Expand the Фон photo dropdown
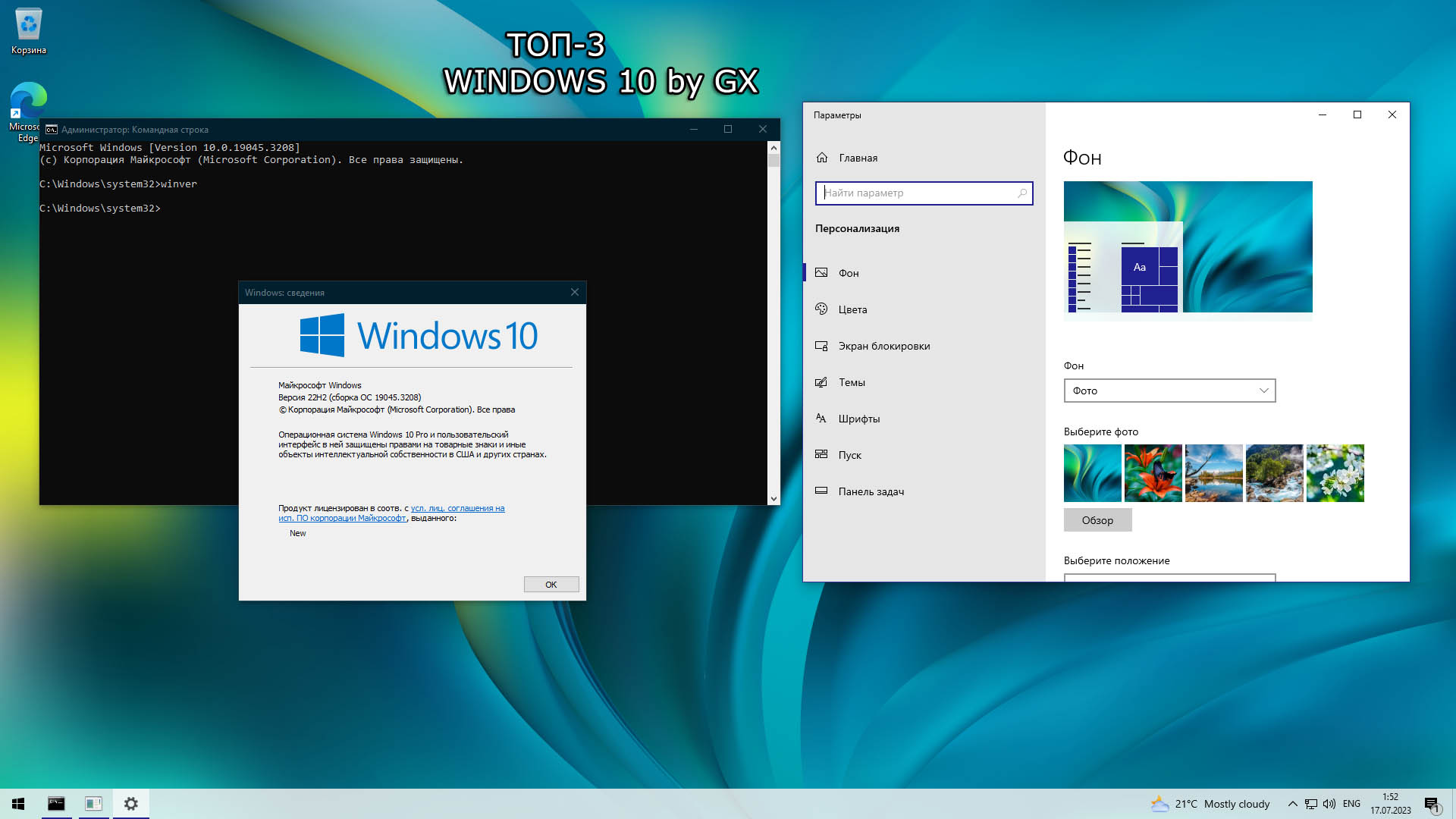1456x819 pixels. [1169, 391]
